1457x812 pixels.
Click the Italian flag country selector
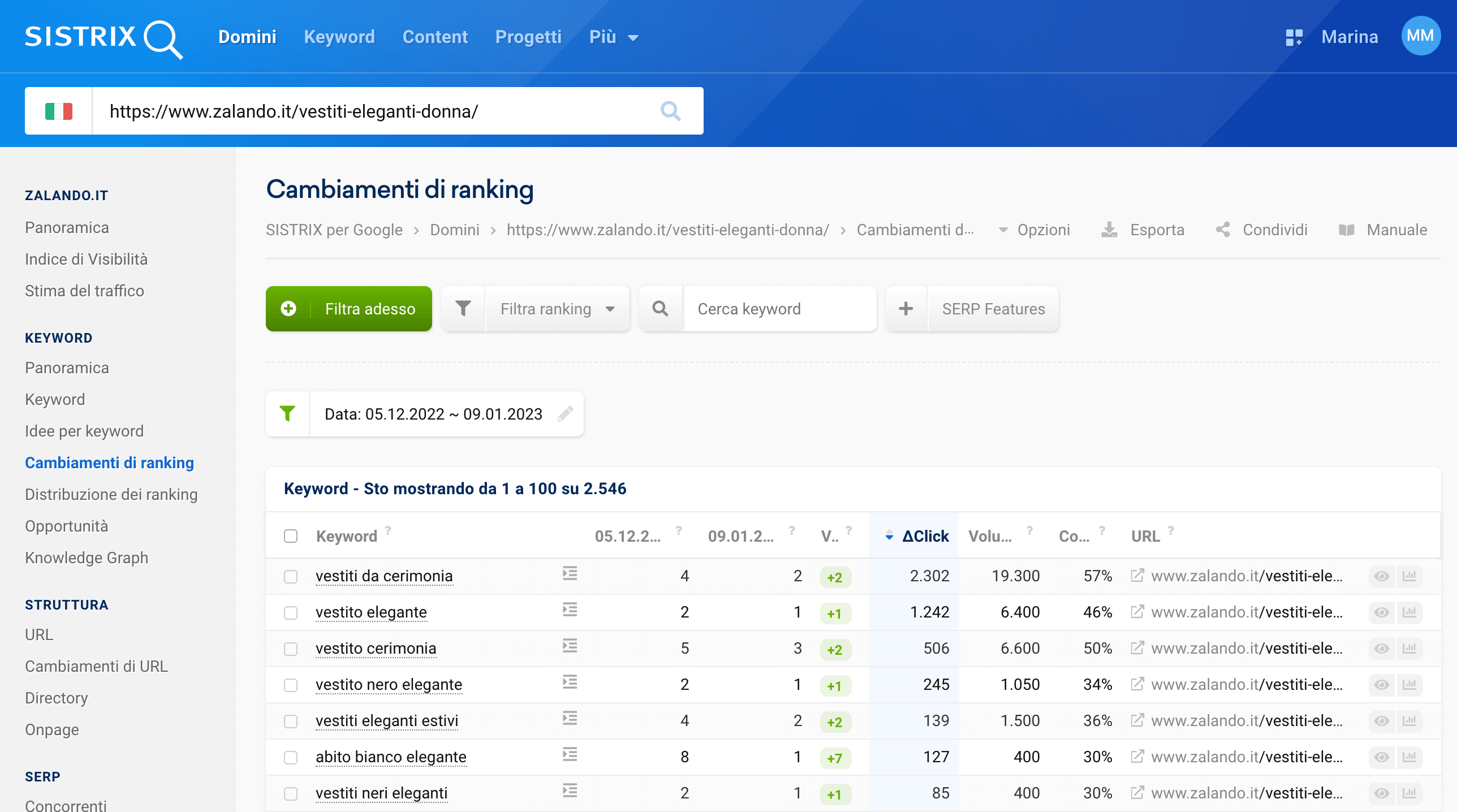(x=59, y=111)
